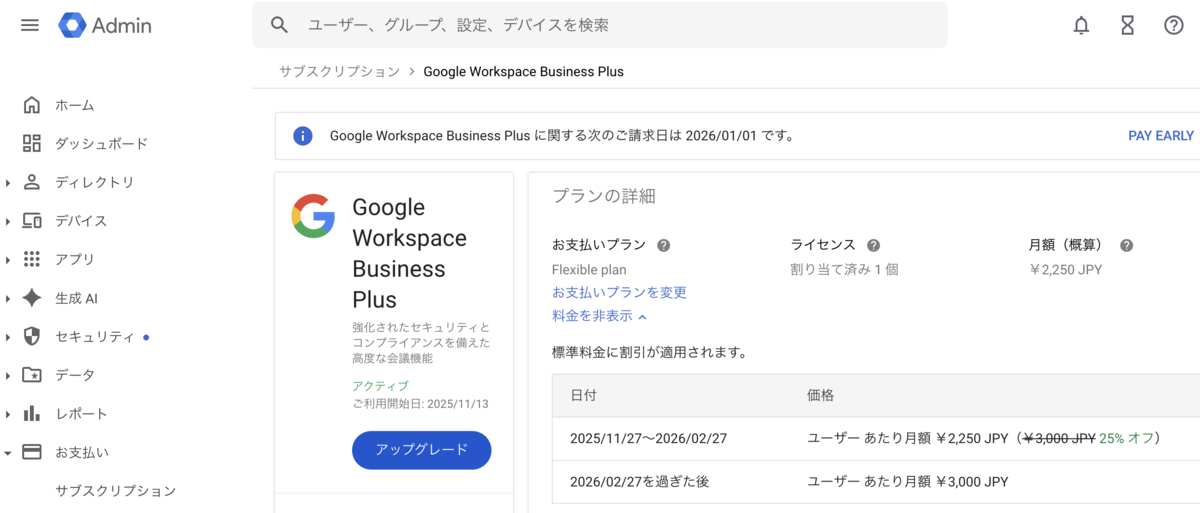Click the 25% オフ discount text

pyautogui.click(x=1126, y=438)
